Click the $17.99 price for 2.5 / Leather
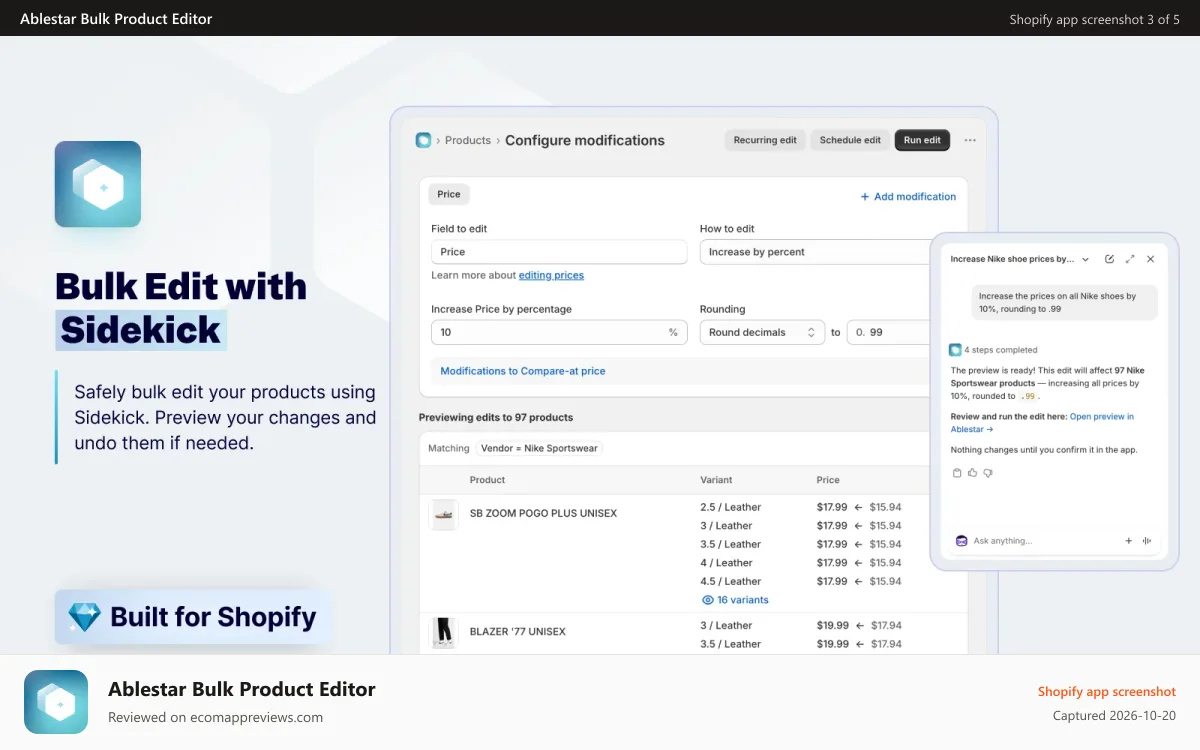 [832, 507]
